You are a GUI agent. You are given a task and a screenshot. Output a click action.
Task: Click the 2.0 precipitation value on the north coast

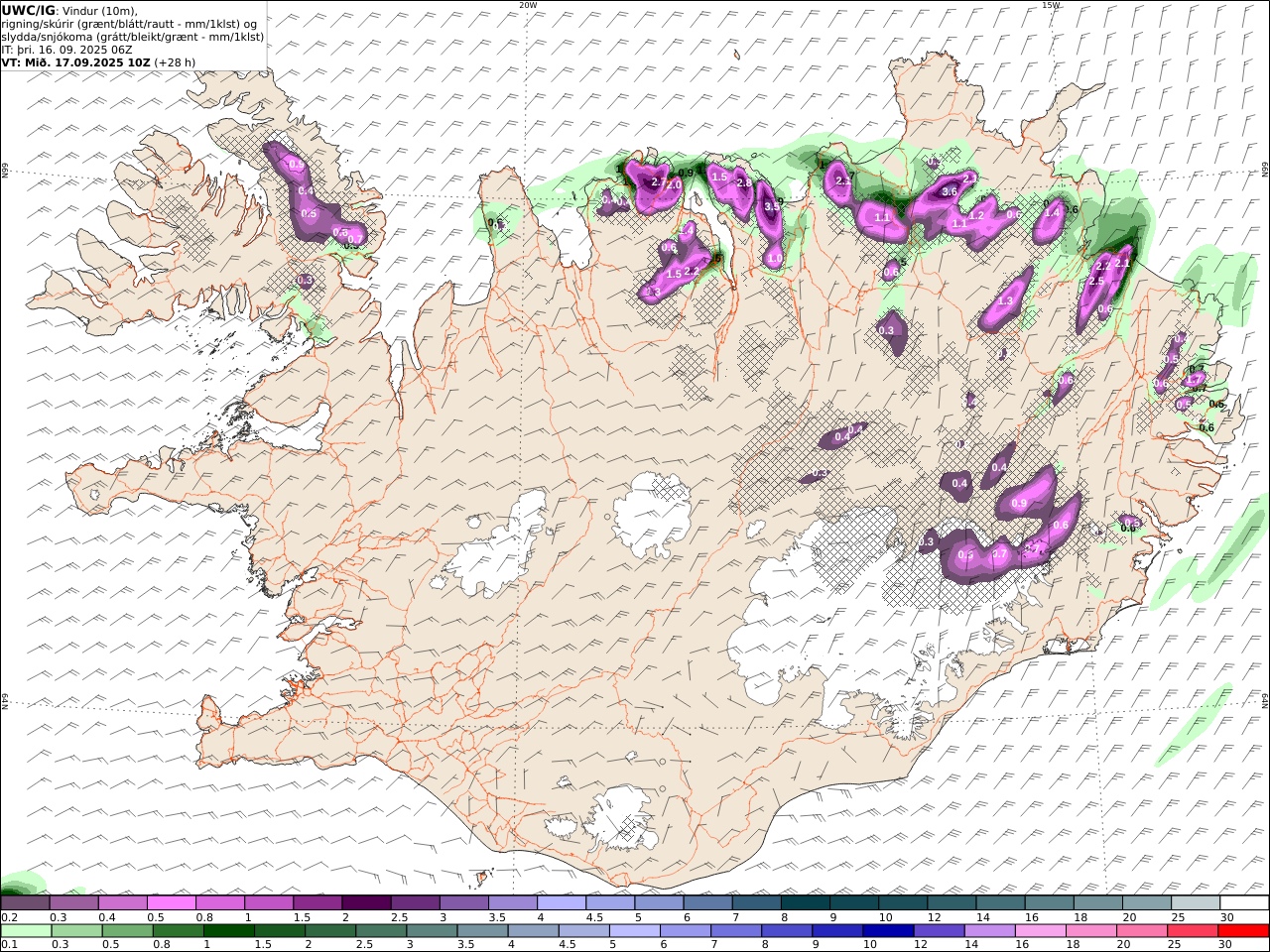click(674, 185)
